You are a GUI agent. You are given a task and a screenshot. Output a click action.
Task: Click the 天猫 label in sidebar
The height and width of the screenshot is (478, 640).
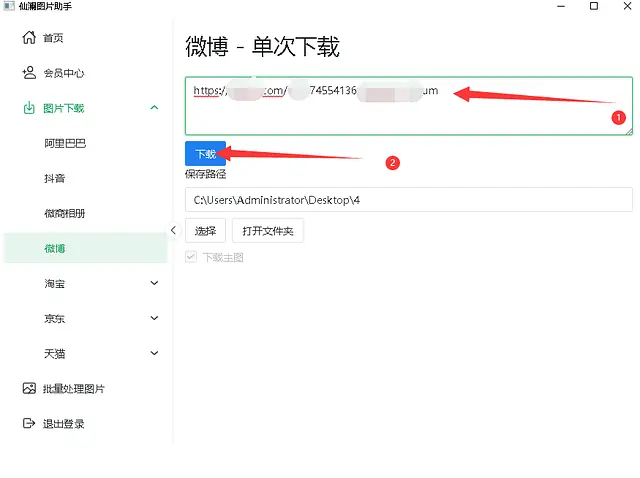click(x=55, y=354)
